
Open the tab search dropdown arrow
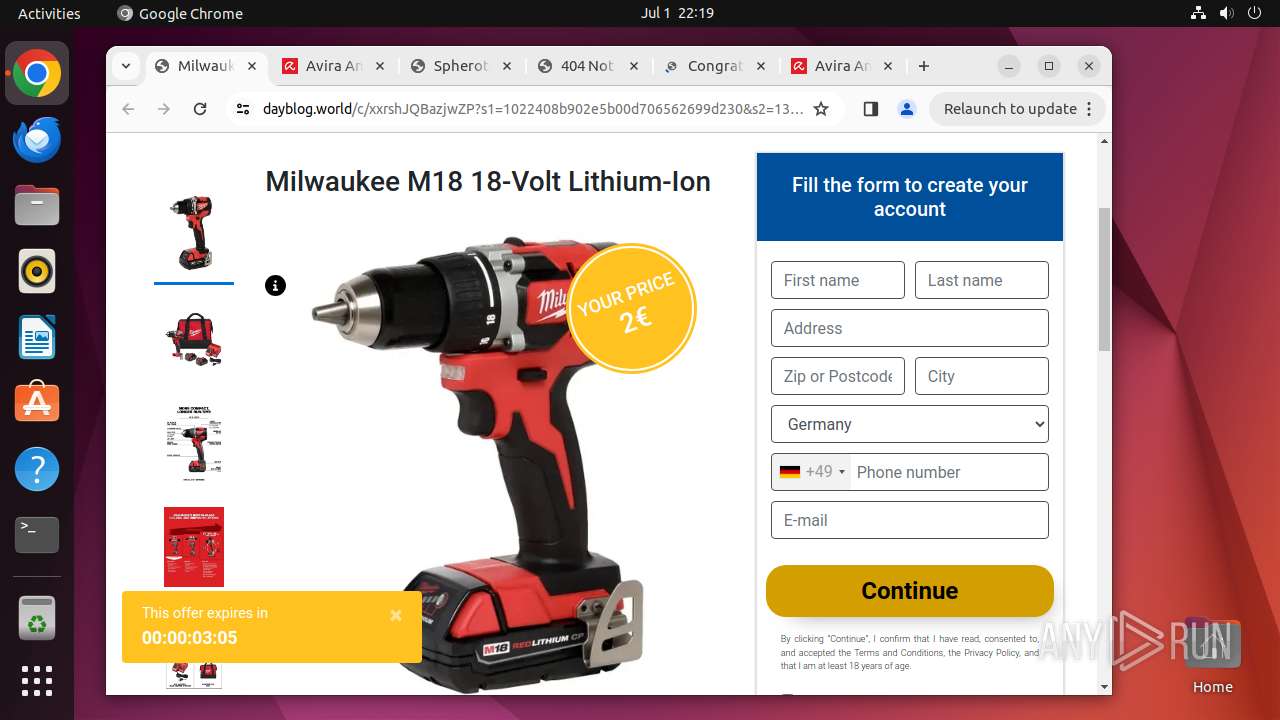click(125, 66)
